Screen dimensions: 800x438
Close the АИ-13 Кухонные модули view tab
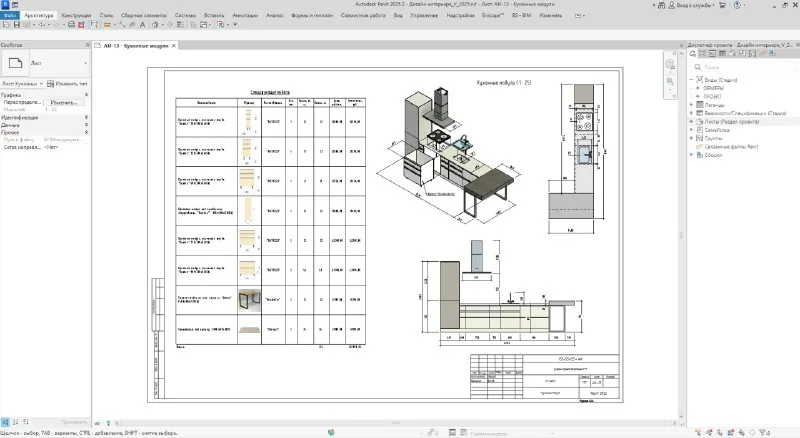pos(174,45)
